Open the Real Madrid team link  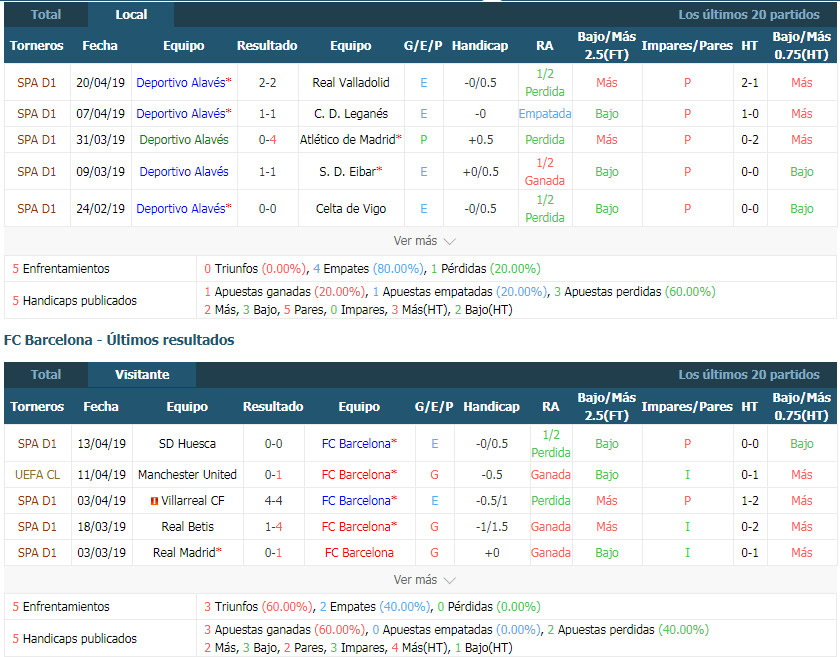[187, 553]
